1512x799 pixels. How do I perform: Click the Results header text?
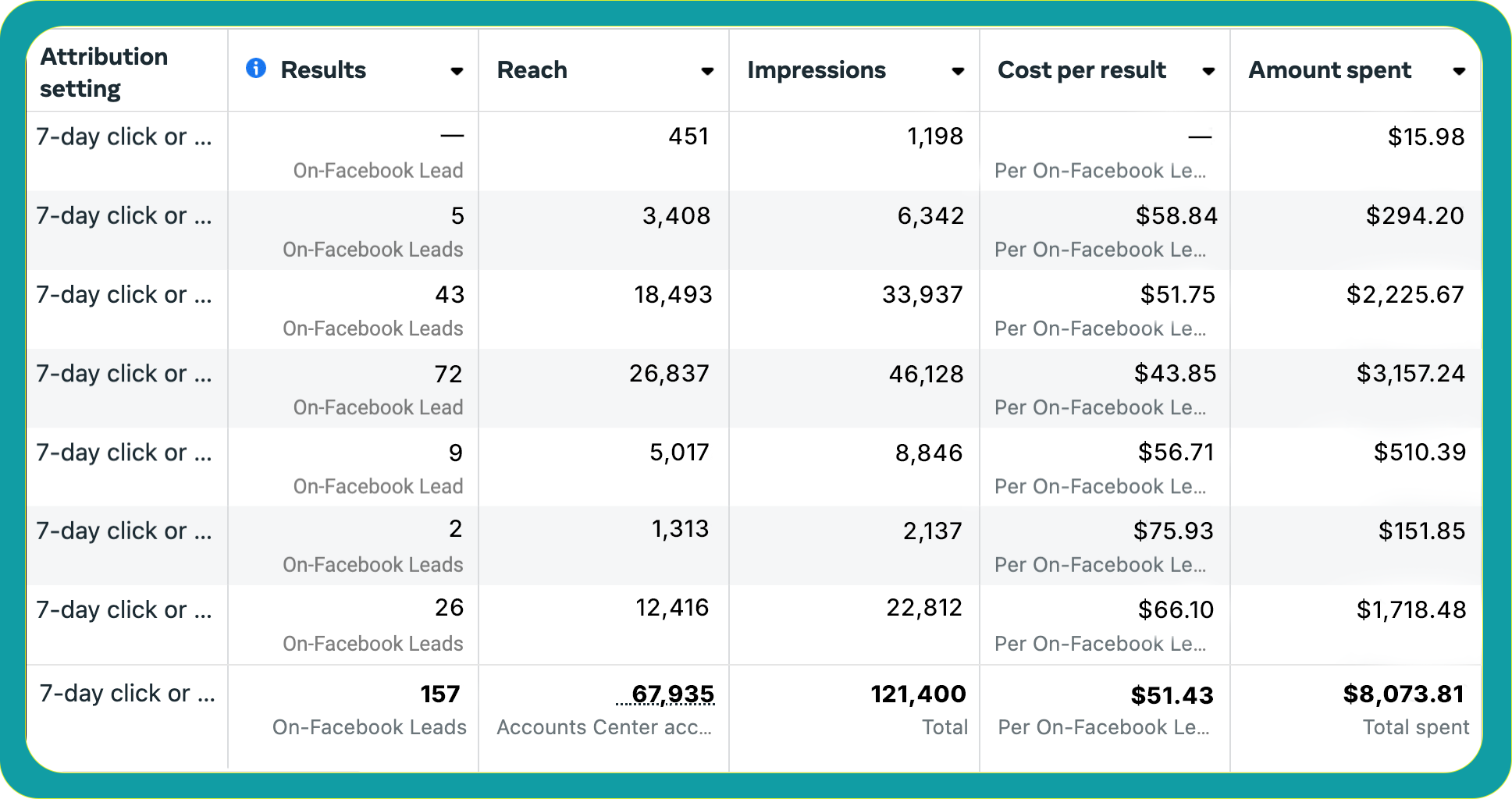point(323,70)
